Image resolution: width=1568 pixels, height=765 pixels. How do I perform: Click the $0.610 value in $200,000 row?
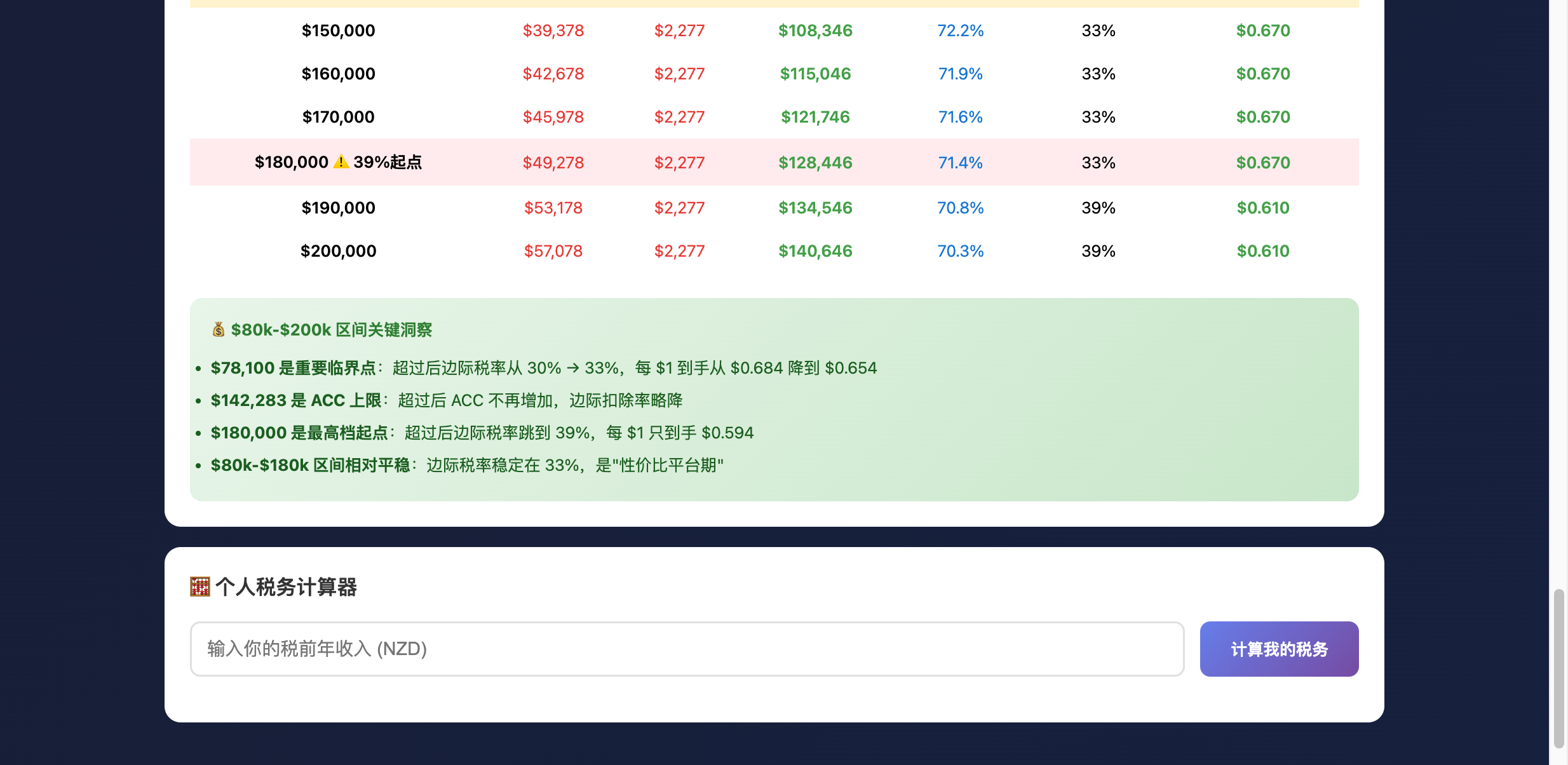[x=1262, y=251]
